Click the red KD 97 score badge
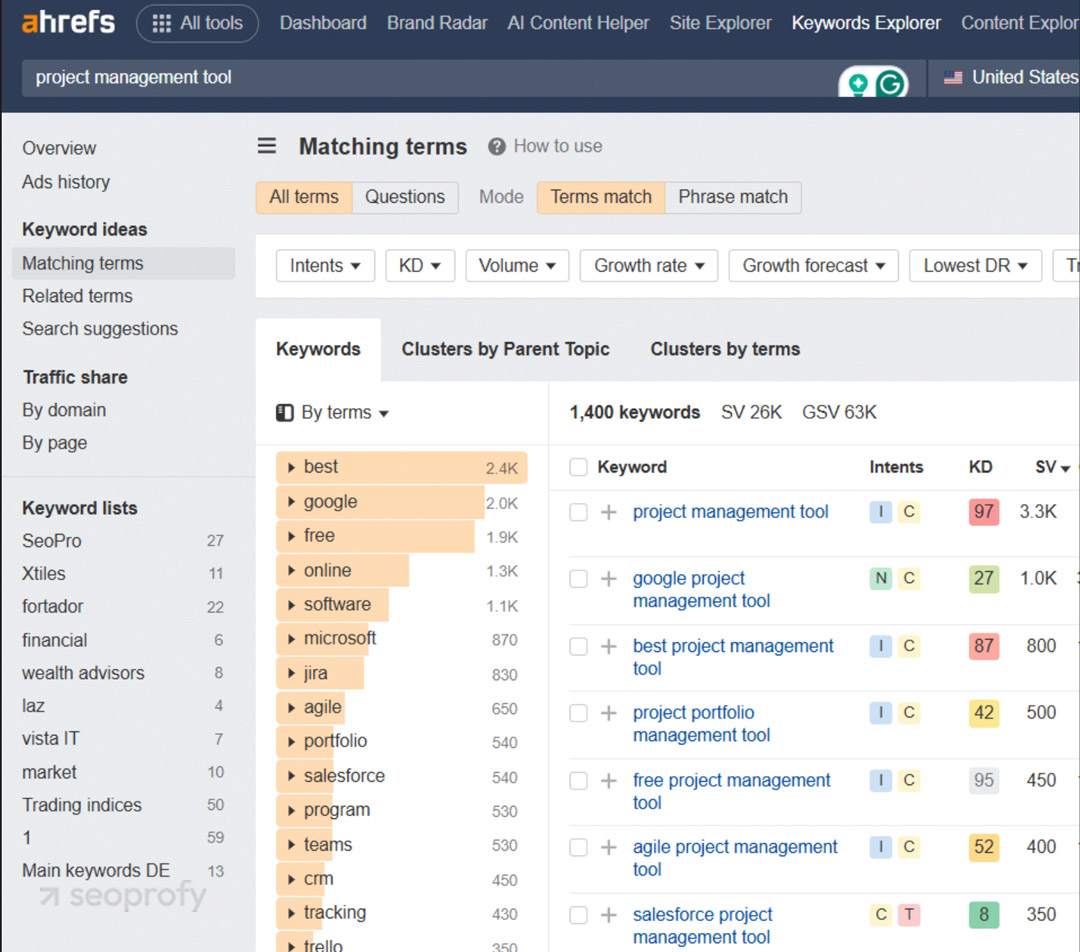1080x952 pixels. 984,512
